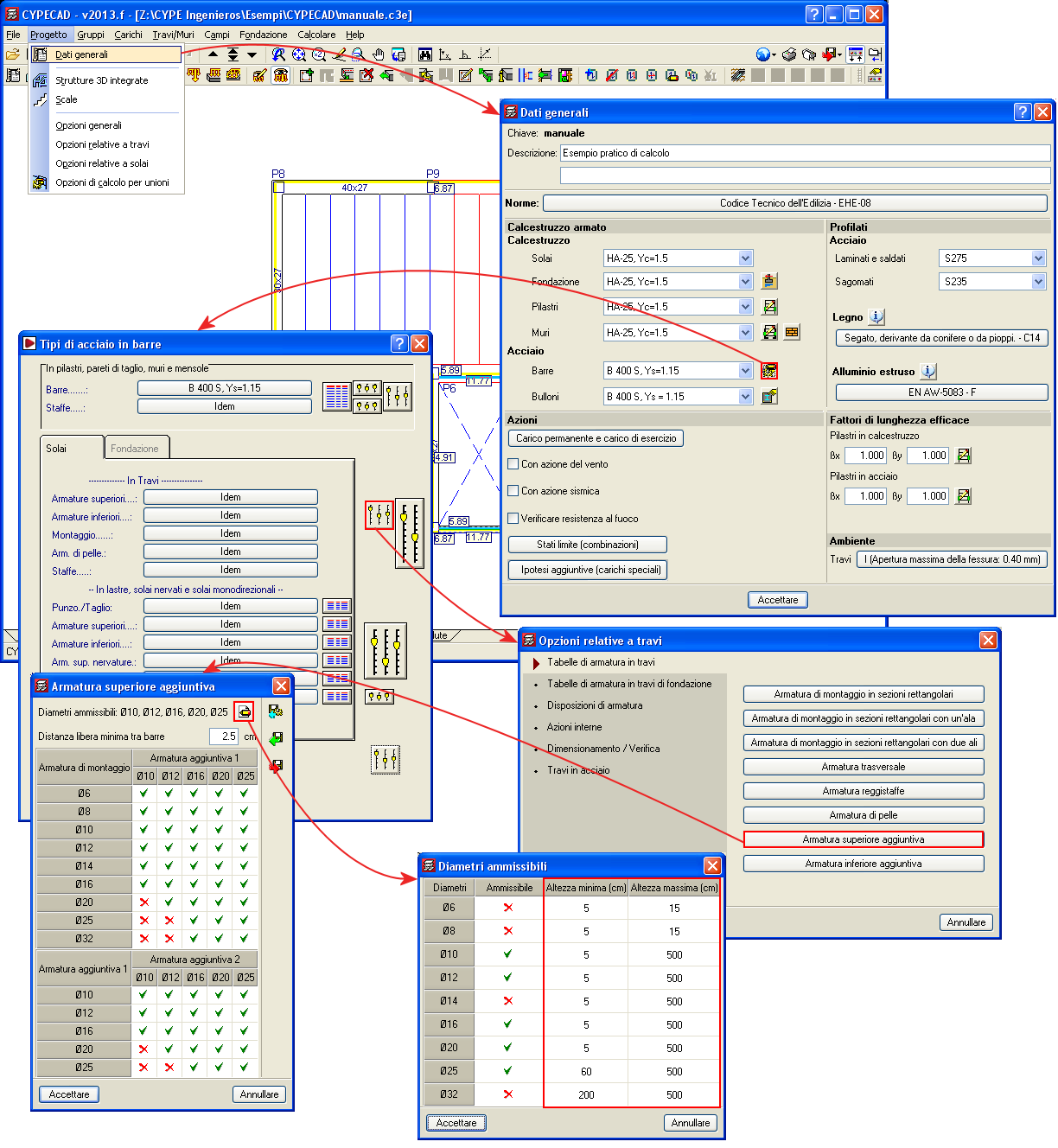Click Codice Tecnico dell'Edilizia norm button
Viewport: 1058px width, 1148px height.
tap(795, 203)
